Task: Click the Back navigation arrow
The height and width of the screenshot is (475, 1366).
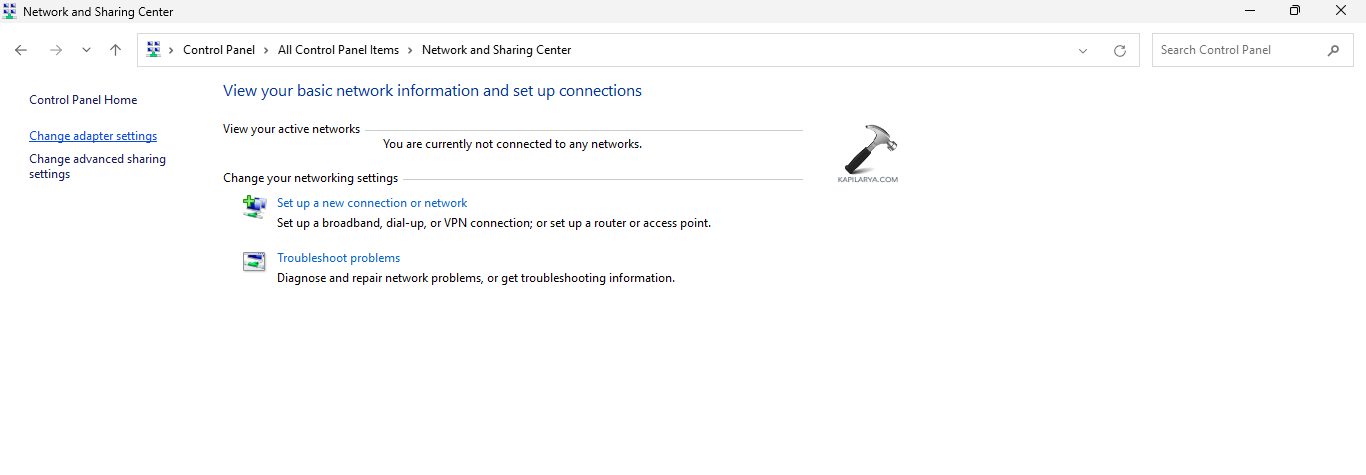Action: click(x=21, y=50)
